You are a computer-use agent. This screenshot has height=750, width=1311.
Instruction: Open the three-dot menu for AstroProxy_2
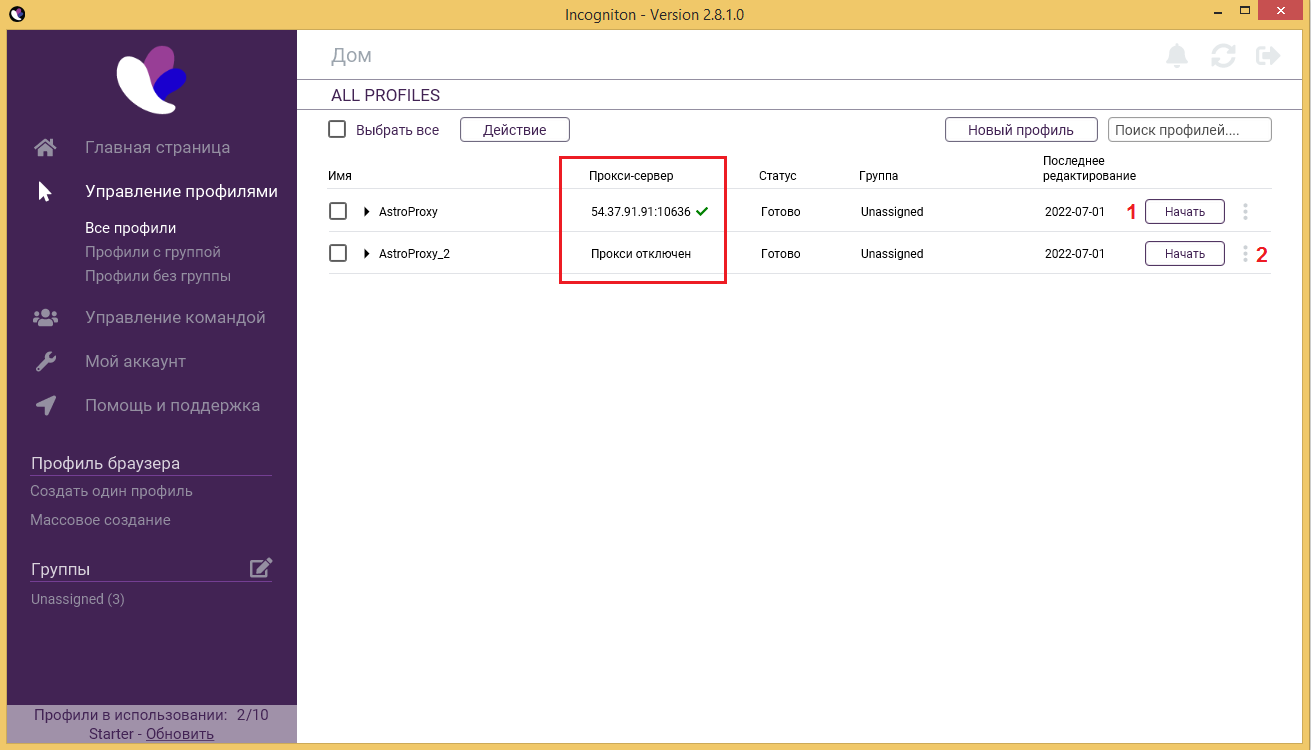tap(1245, 254)
